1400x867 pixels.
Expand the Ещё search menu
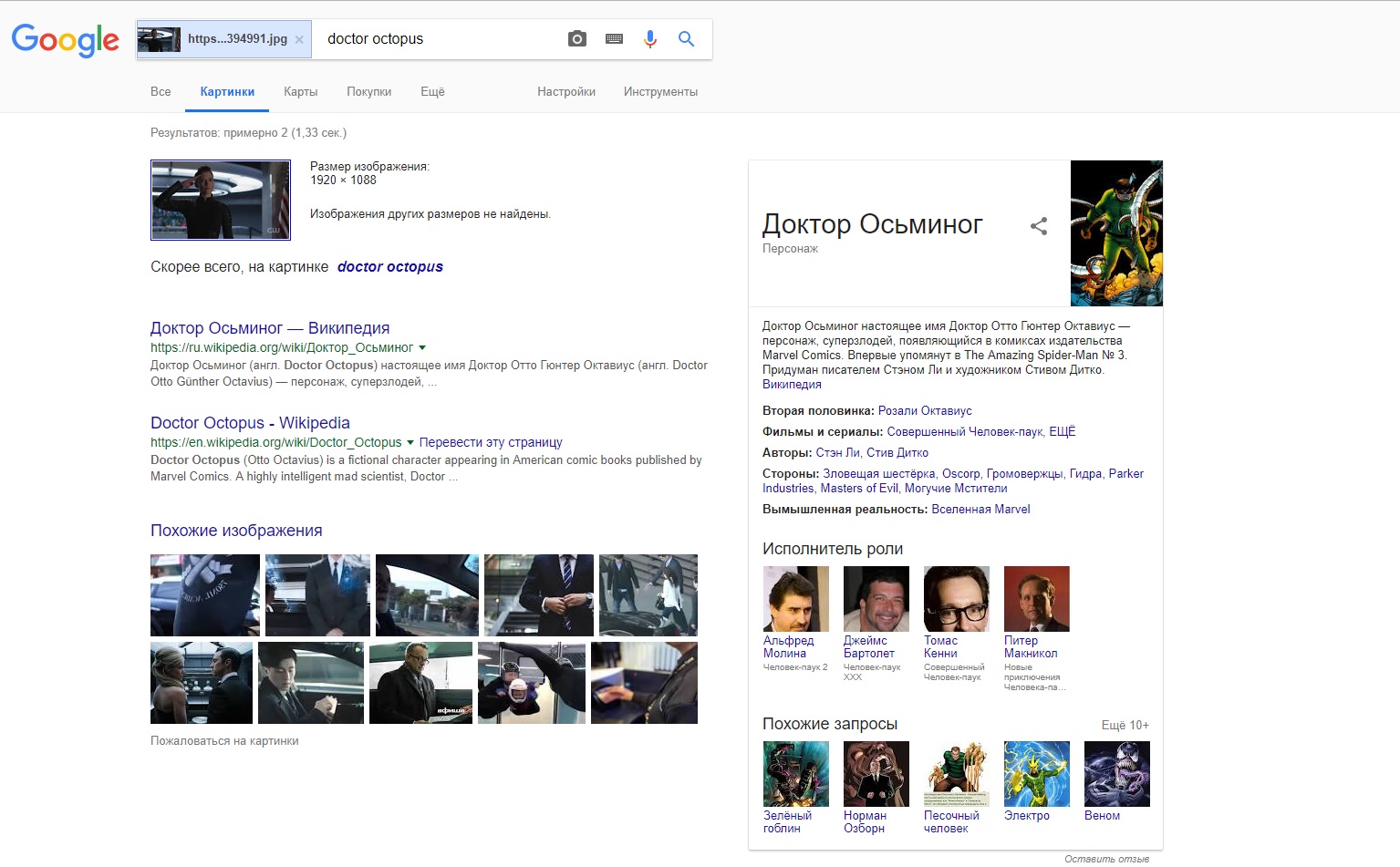(x=432, y=91)
